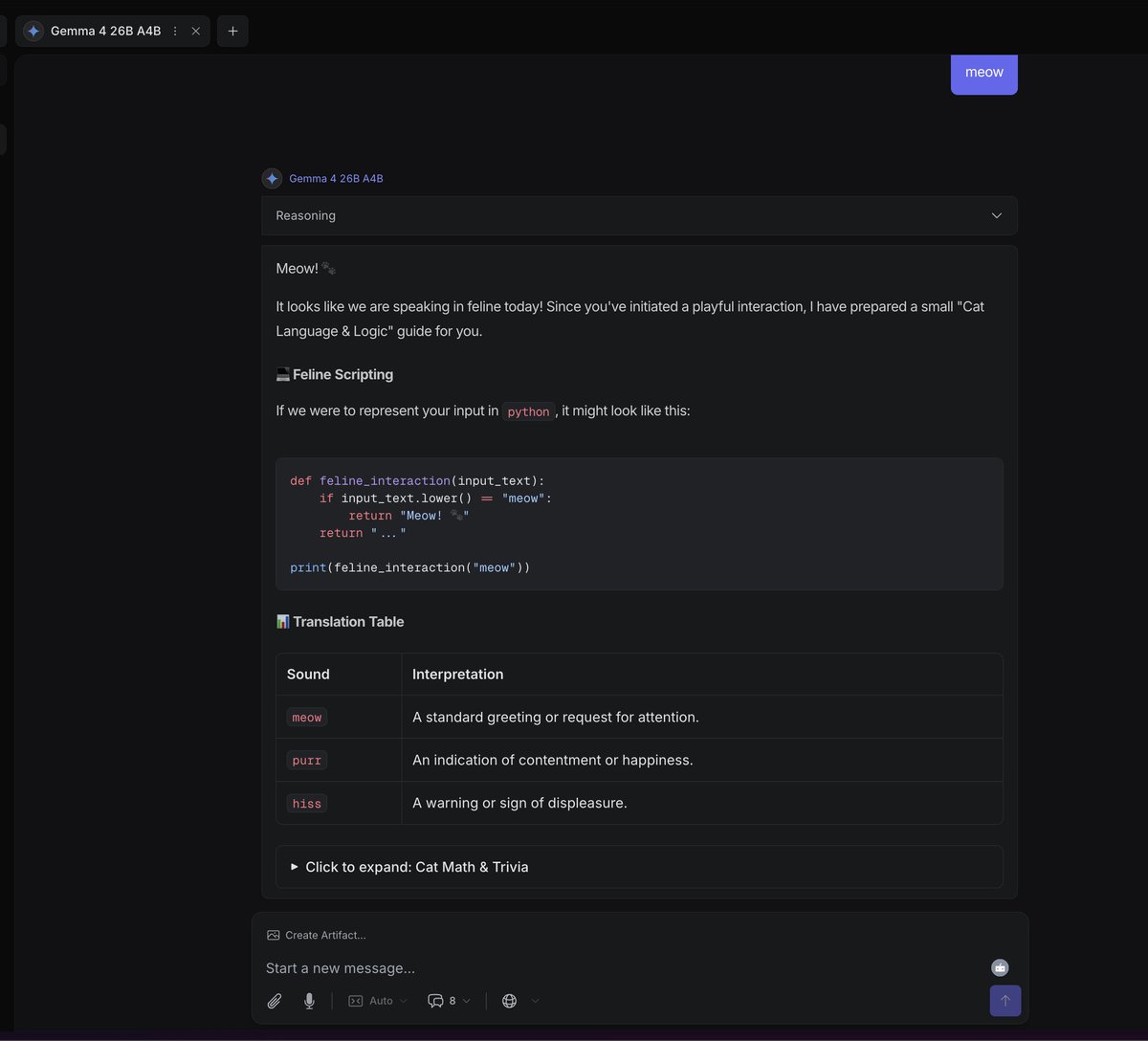The image size is (1148, 1041).
Task: Click the user's meow message bubble
Action: point(983,73)
